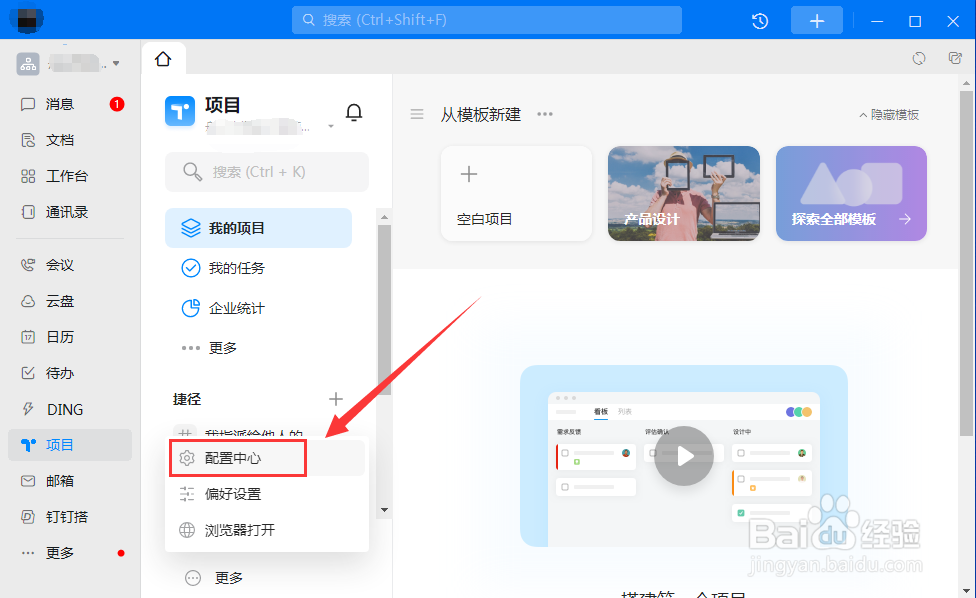Open DING in the sidebar
This screenshot has width=976, height=598.
(x=70, y=409)
